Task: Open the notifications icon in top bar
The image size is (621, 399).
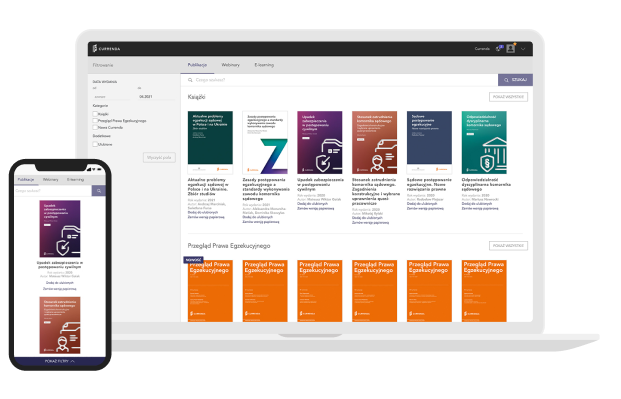Action: [499, 48]
